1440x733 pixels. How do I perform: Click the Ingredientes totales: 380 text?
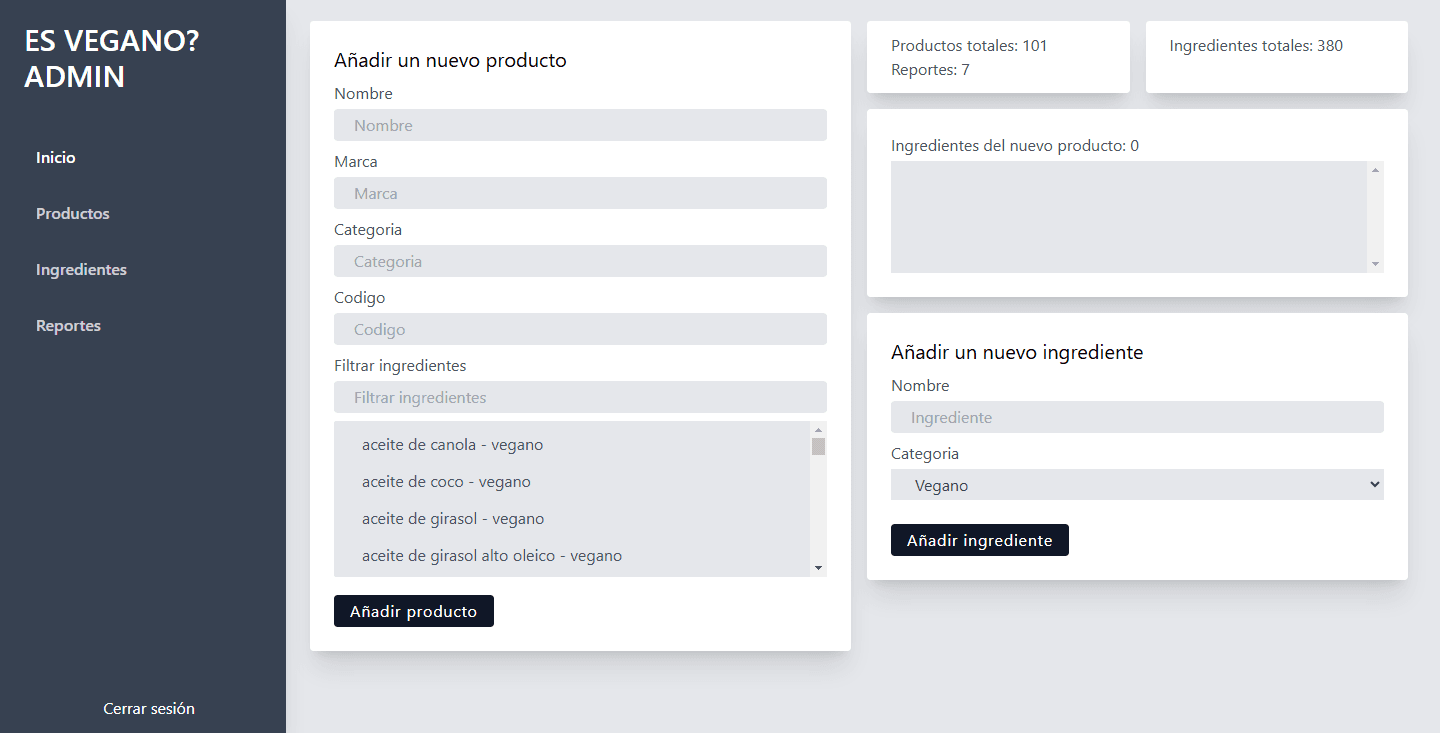point(1256,46)
